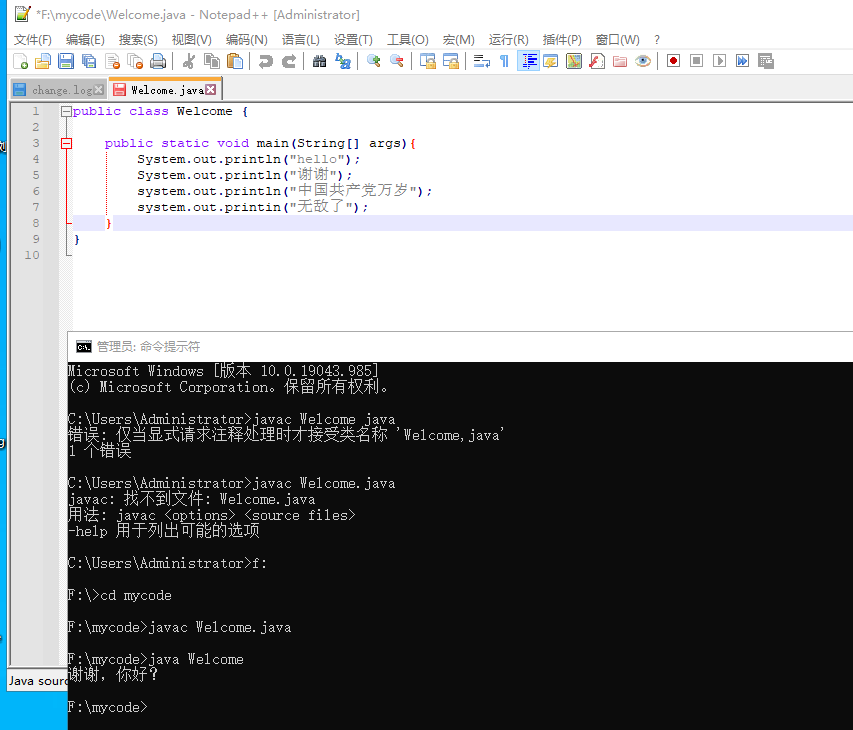
Task: Collapse the class Welcome fold marker
Action: click(66, 112)
